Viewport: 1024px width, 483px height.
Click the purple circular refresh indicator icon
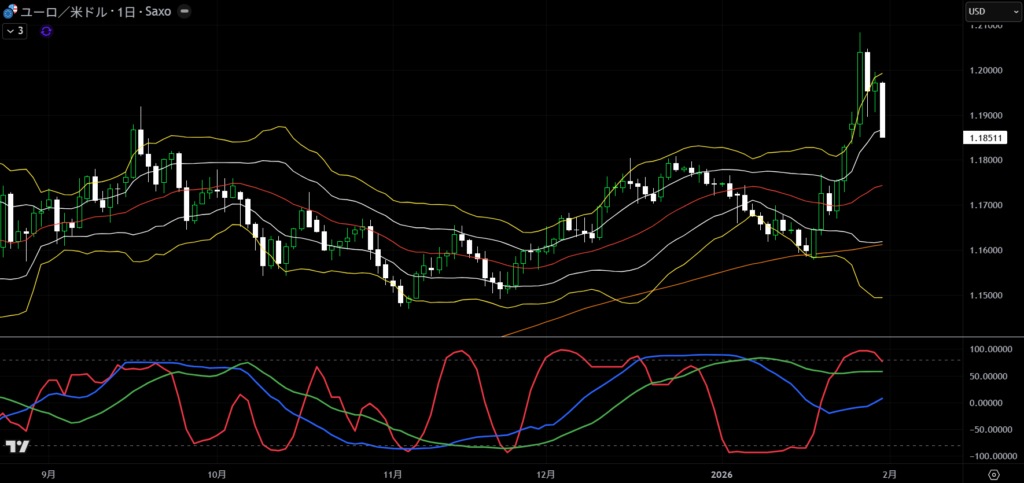click(x=46, y=31)
